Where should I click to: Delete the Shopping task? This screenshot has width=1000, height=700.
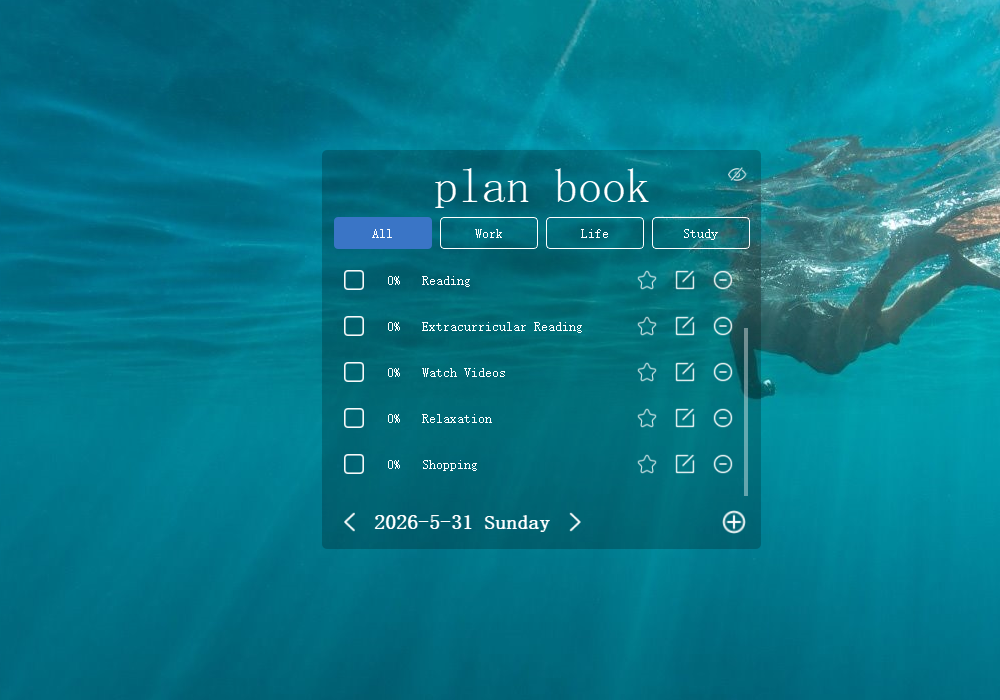tap(723, 463)
